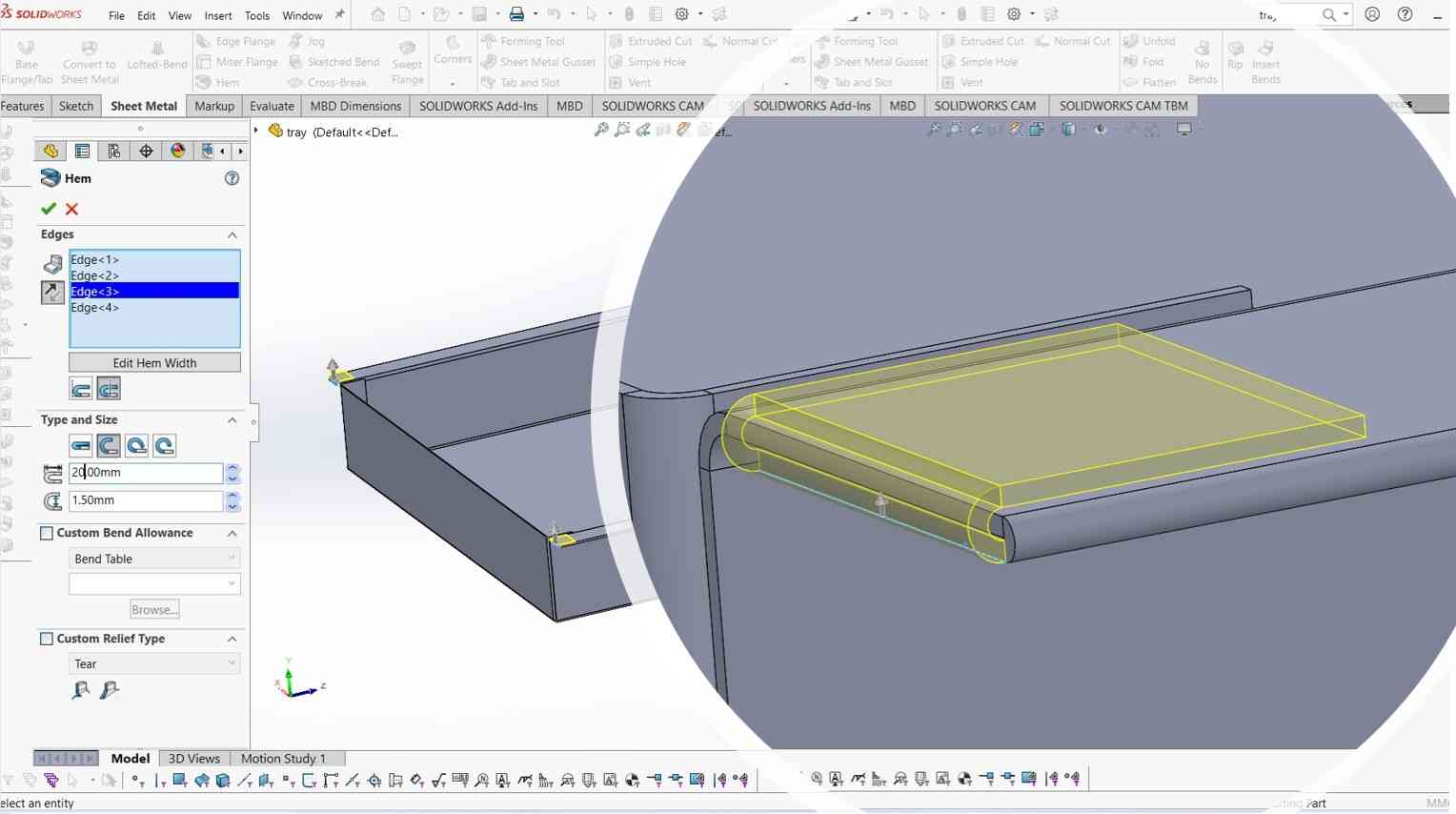Click the Rip tool
The width and height of the screenshot is (1456, 814).
(1235, 55)
